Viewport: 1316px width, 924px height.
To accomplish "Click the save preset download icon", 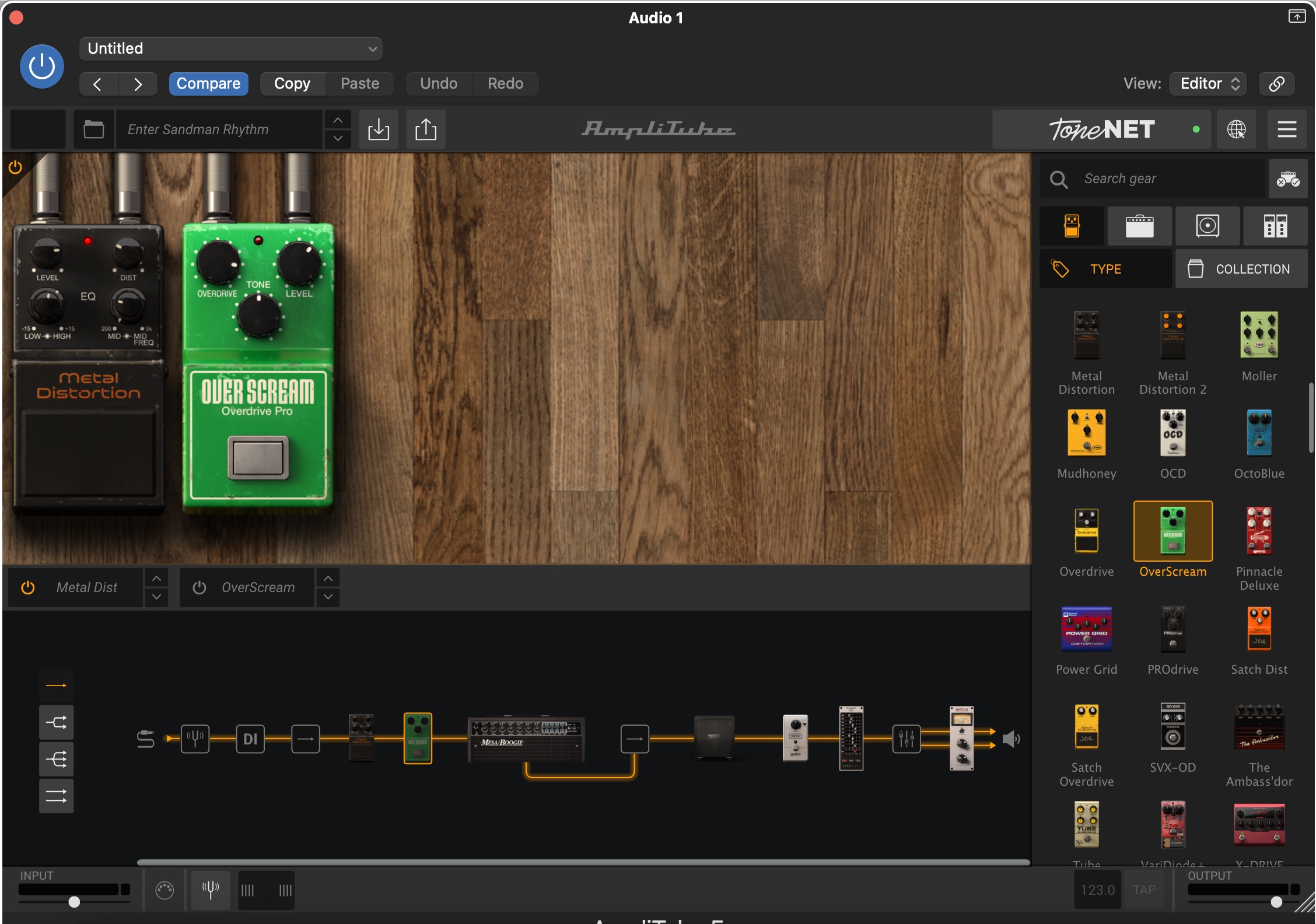I will point(379,129).
